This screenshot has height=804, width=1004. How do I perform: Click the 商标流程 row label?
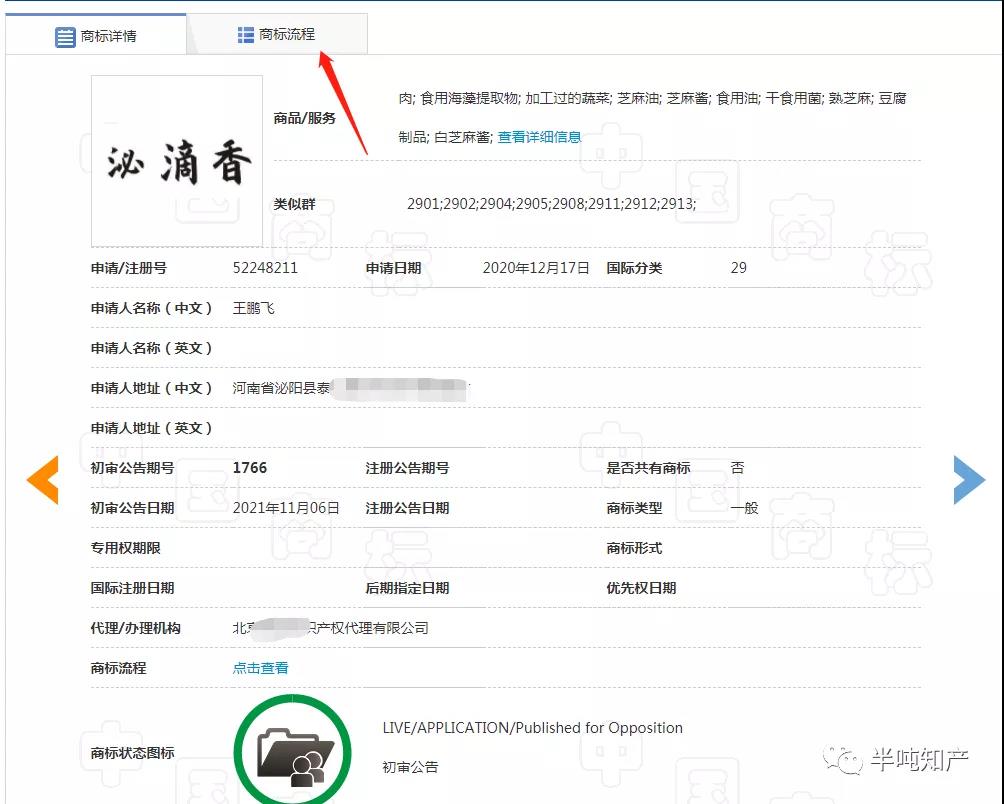pos(118,668)
